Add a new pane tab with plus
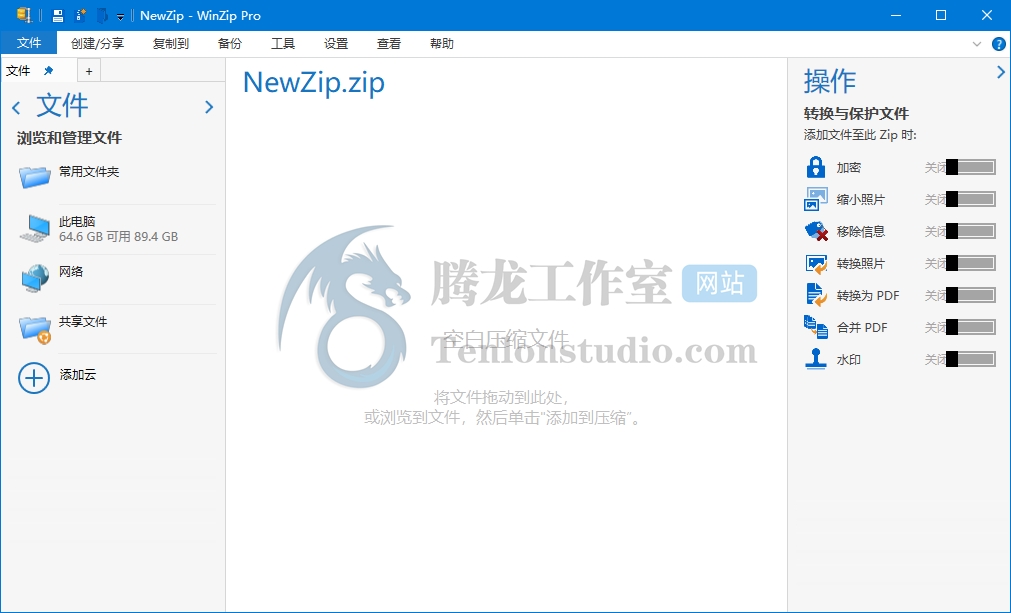Screen dimensions: 1011x613 [x=89, y=71]
